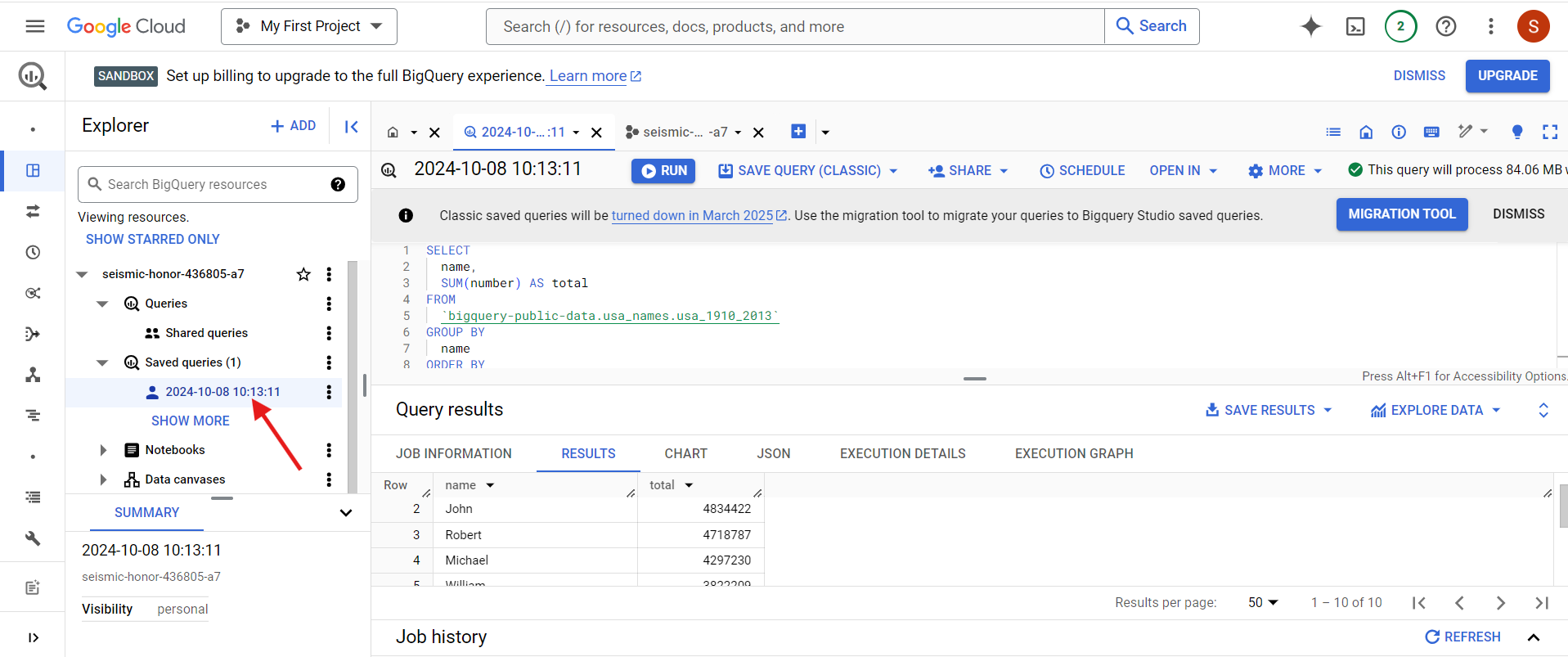Sort by the total column arrow
The height and width of the screenshot is (657, 1568).
tap(689, 485)
